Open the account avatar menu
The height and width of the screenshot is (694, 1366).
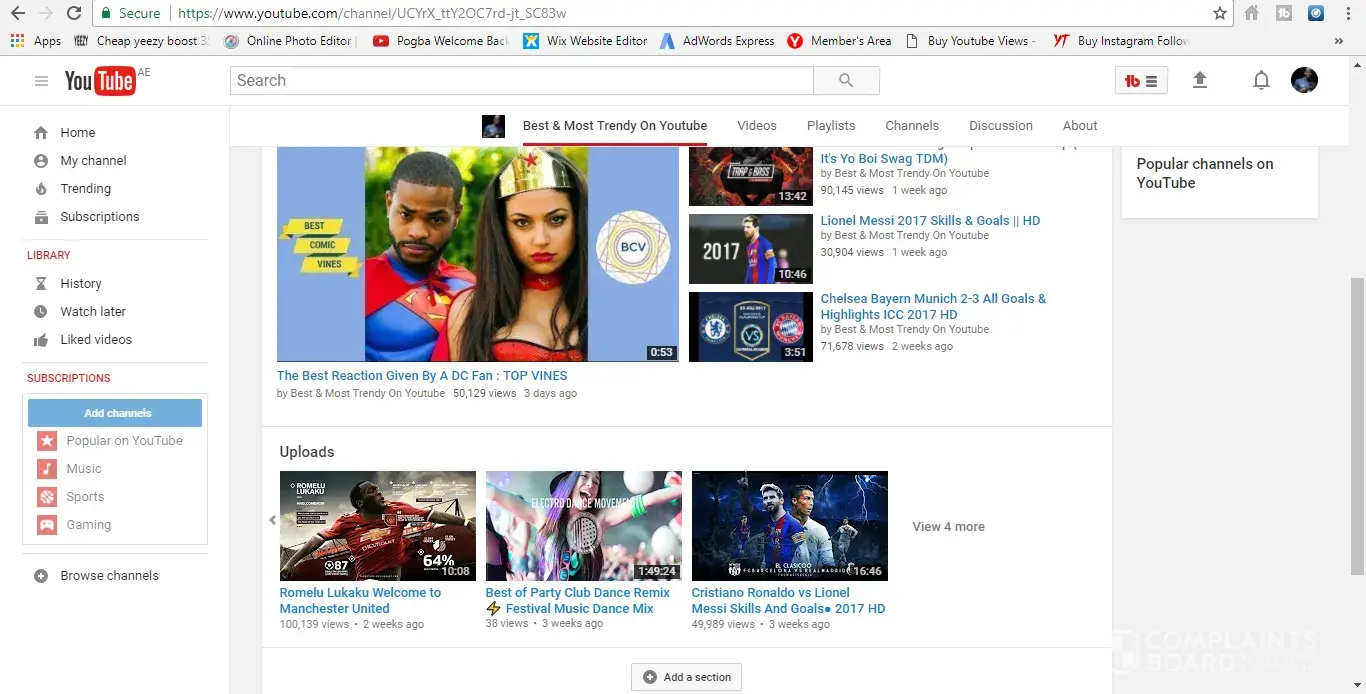pos(1304,81)
